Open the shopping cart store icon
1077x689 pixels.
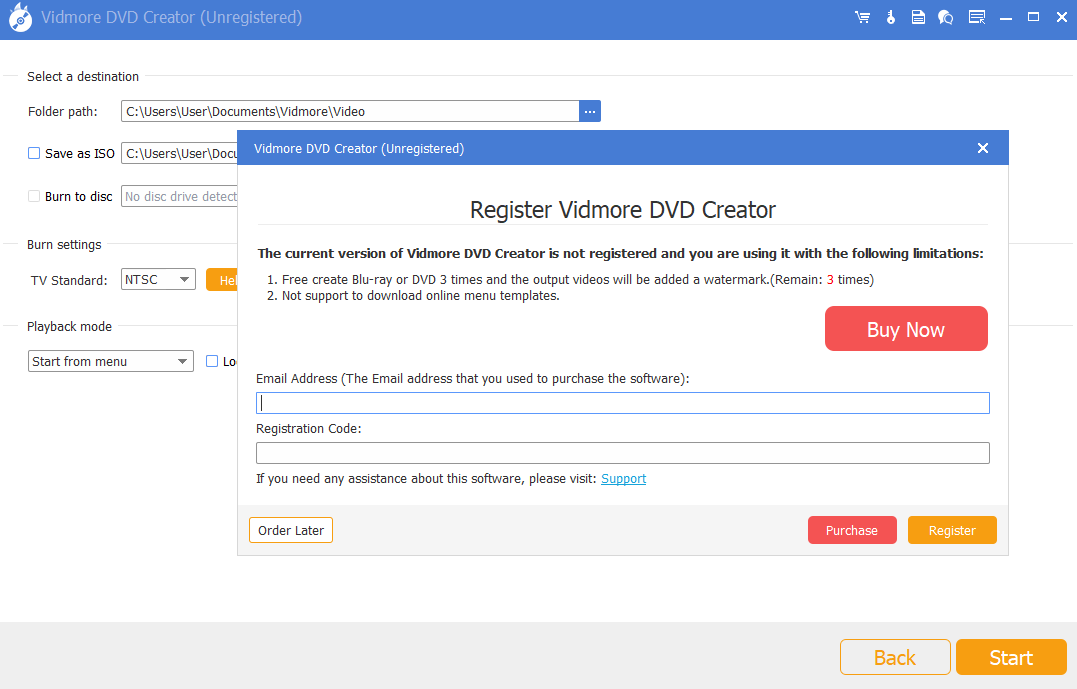[862, 17]
